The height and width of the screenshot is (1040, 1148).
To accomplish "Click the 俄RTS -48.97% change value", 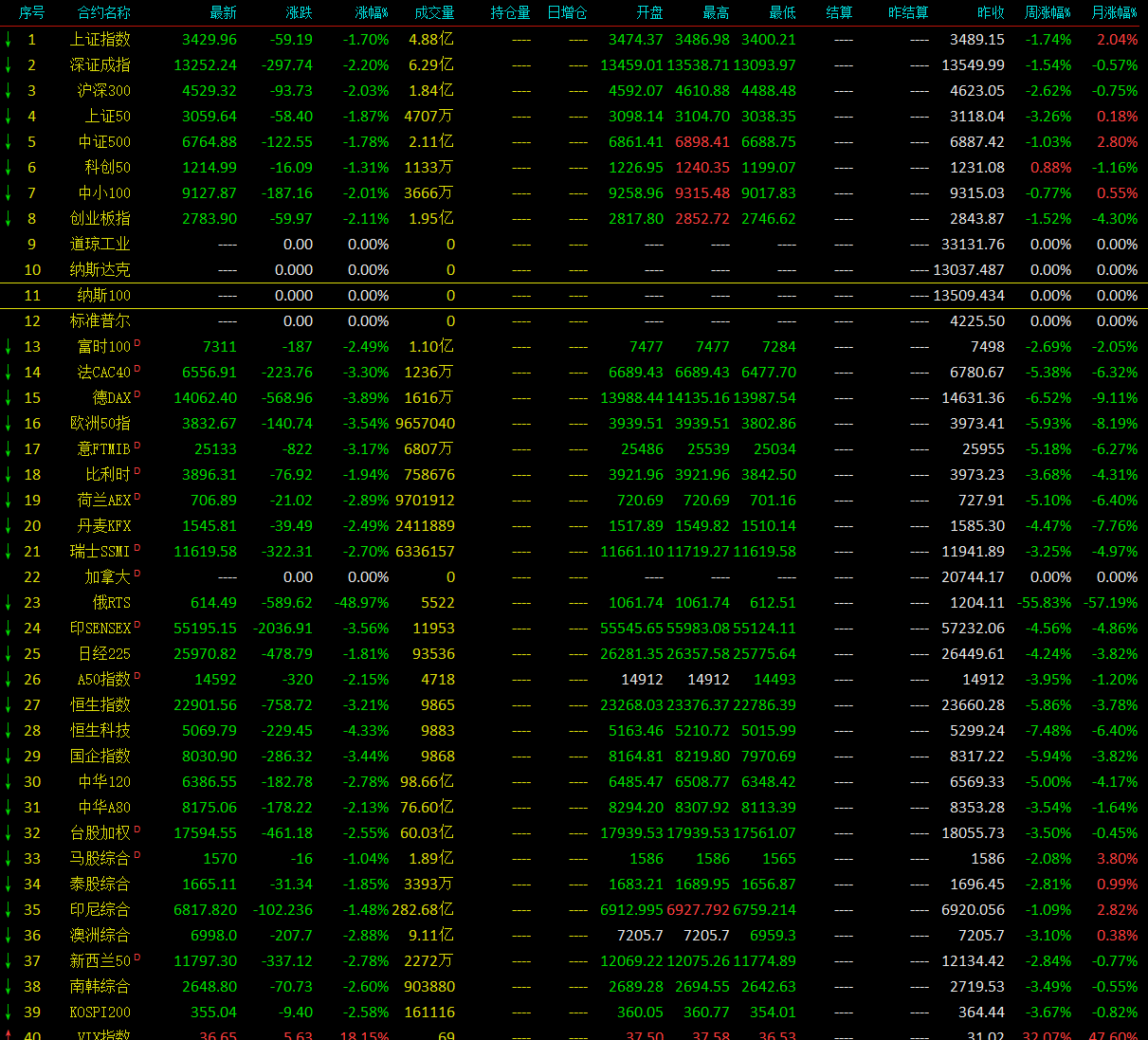I will (x=361, y=603).
